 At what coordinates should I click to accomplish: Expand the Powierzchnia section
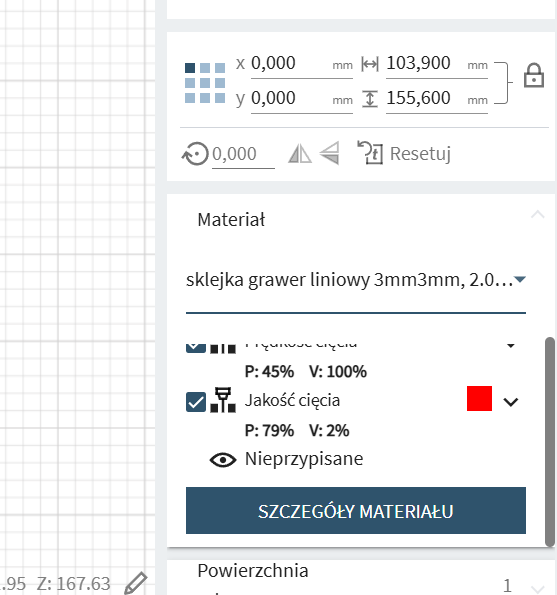(538, 589)
